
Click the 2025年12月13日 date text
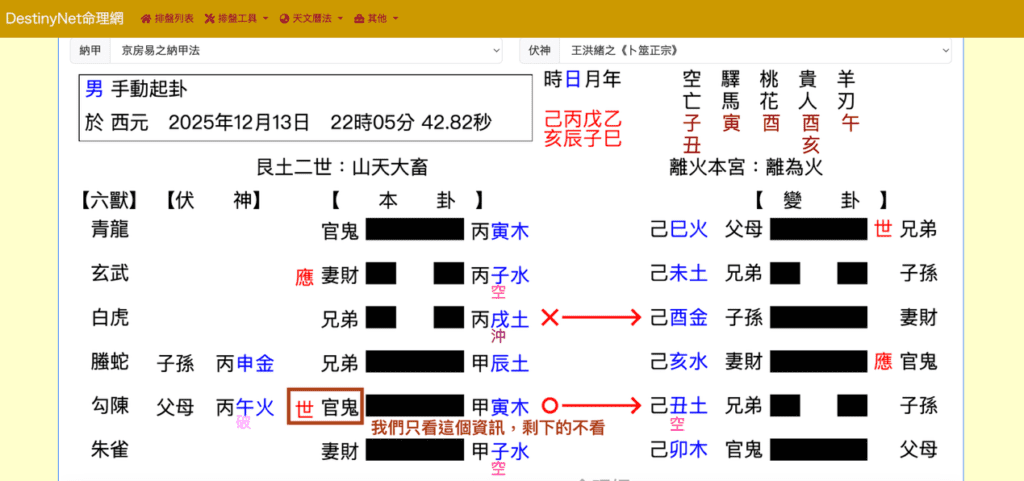(x=239, y=122)
